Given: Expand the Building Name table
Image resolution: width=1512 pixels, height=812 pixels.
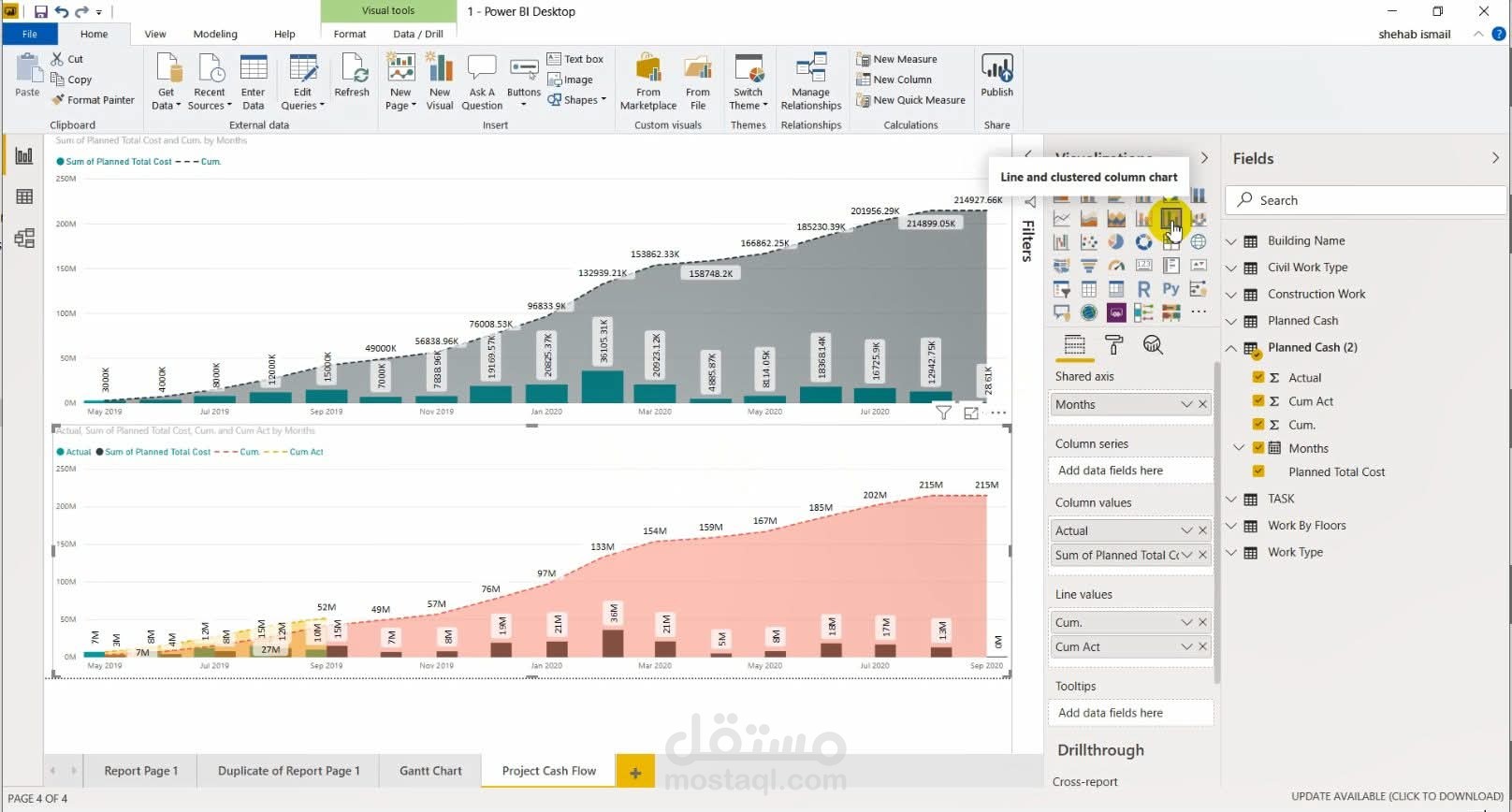Looking at the screenshot, I should point(1231,241).
